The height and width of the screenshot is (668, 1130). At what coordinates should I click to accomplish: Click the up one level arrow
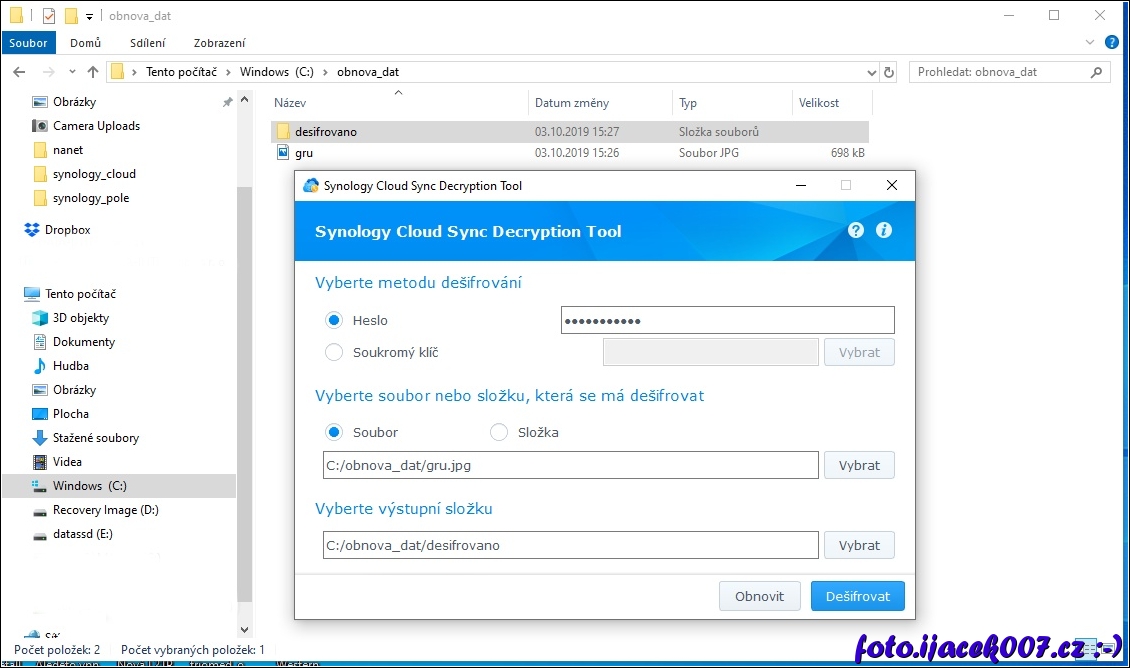click(93, 72)
